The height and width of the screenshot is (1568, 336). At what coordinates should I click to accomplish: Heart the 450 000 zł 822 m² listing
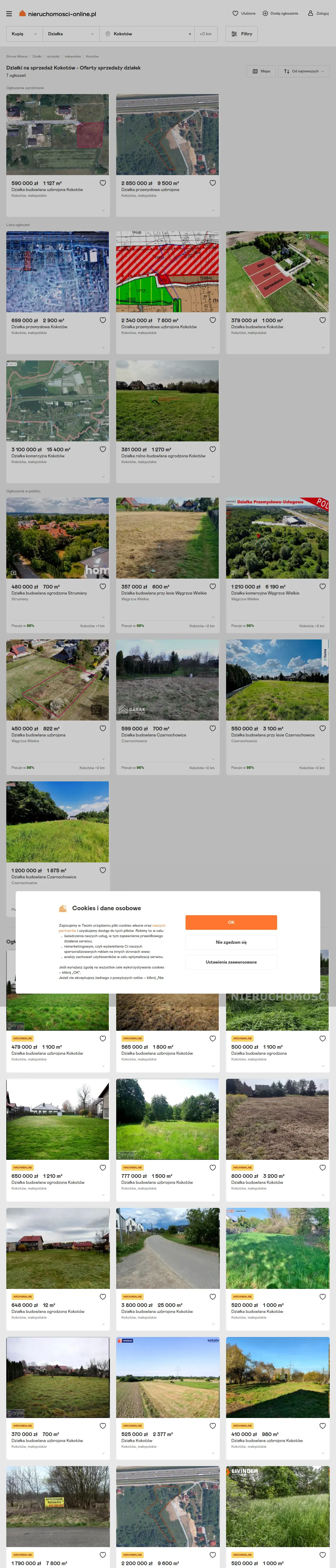click(x=102, y=729)
